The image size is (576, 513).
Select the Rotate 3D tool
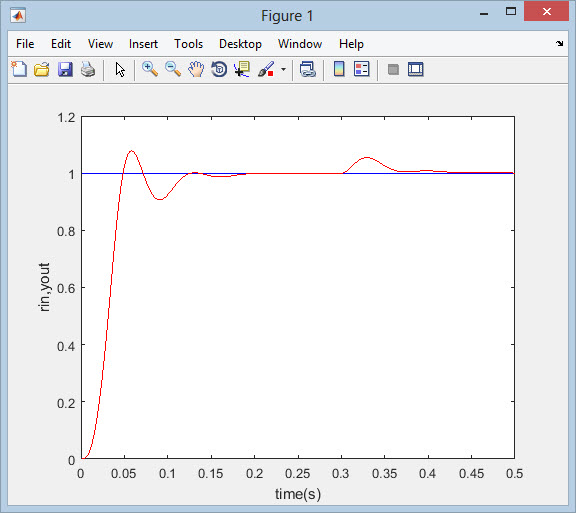pyautogui.click(x=219, y=69)
